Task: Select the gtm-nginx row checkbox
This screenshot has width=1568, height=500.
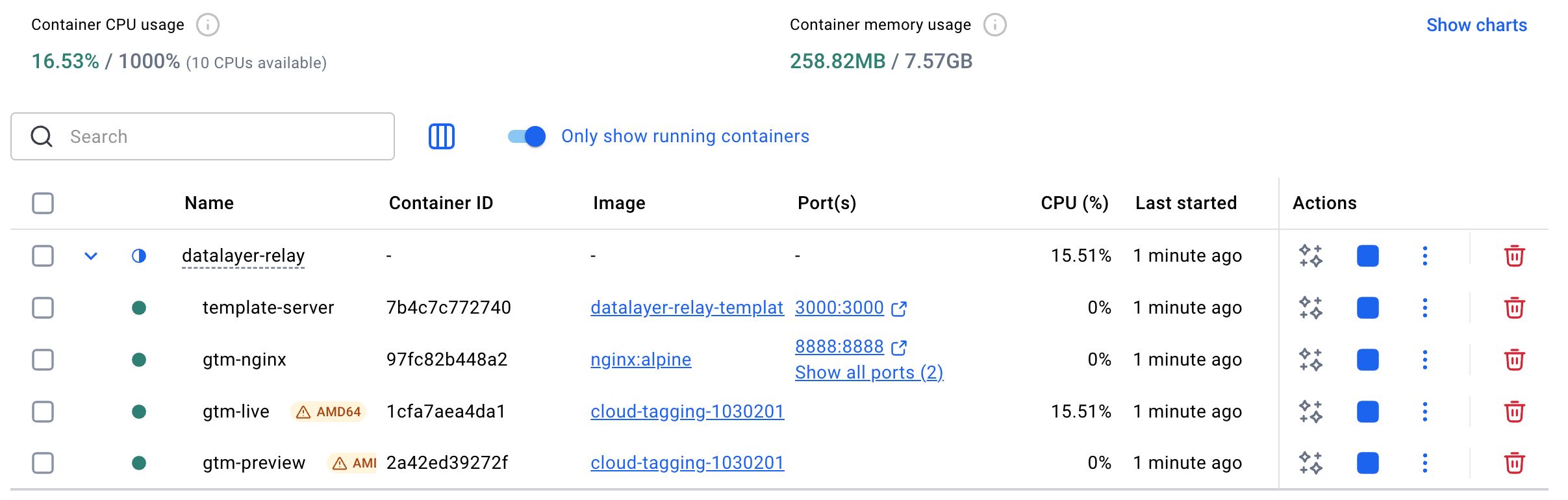Action: (x=43, y=360)
